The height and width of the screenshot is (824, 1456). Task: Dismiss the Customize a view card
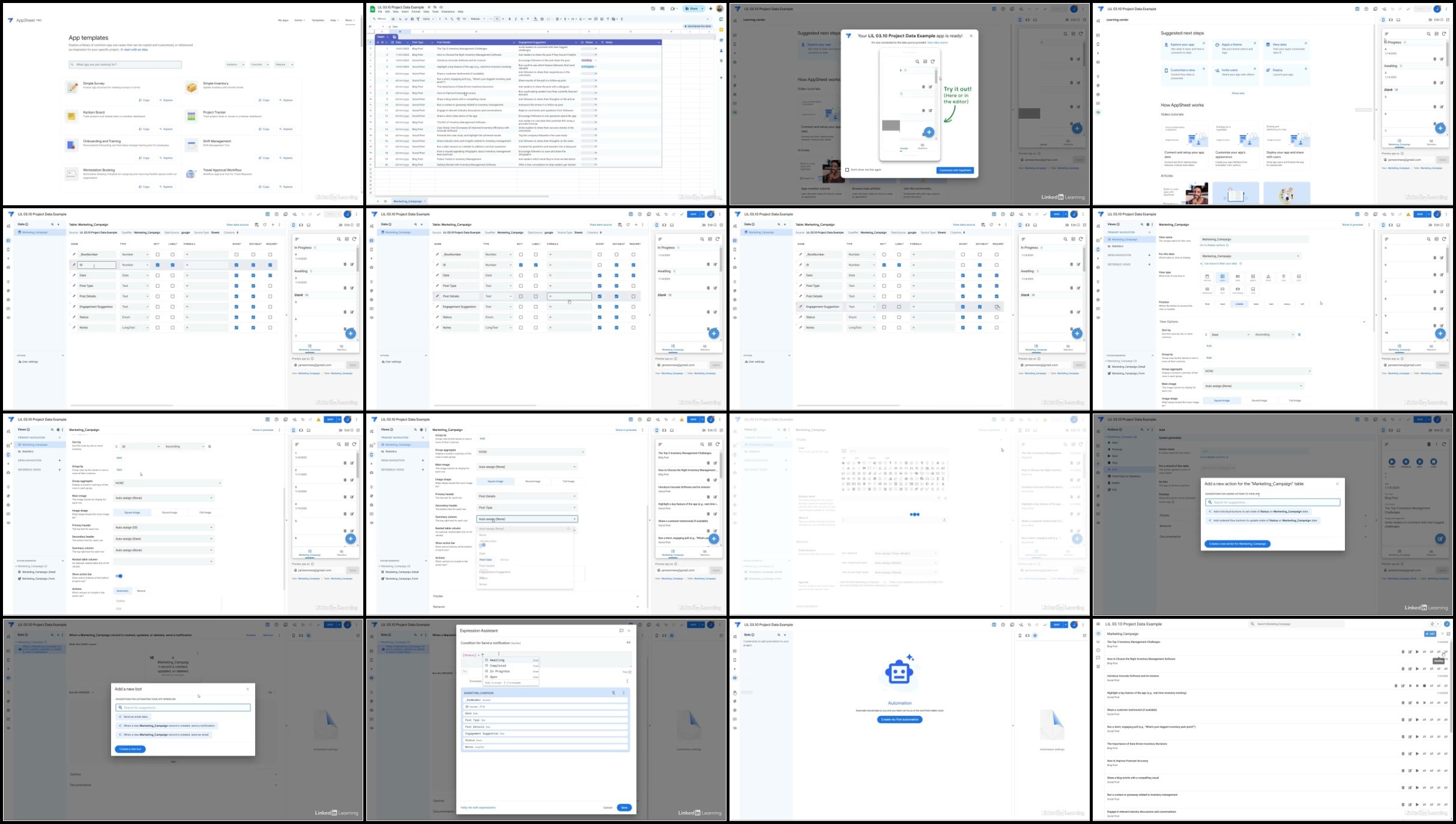pyautogui.click(x=1204, y=68)
